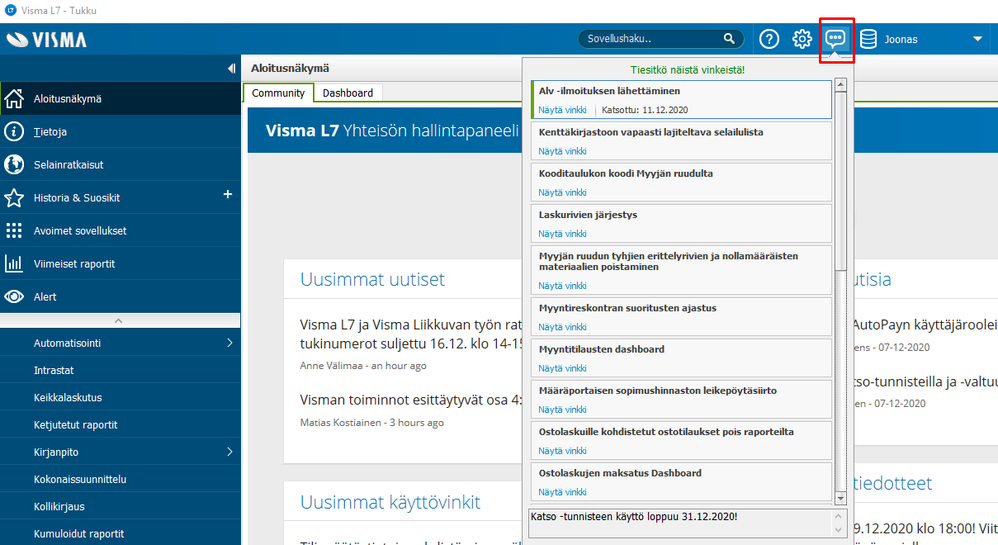Click Näytä vinkki under Myyntireskontran suoritusten ajastus

[562, 327]
